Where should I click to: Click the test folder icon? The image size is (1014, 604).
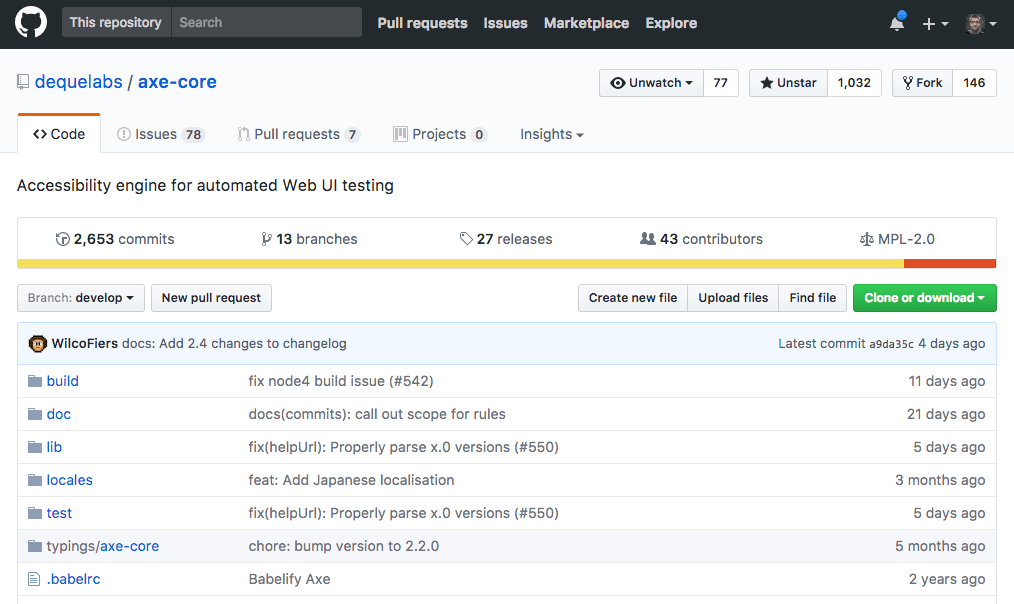[x=35, y=513]
